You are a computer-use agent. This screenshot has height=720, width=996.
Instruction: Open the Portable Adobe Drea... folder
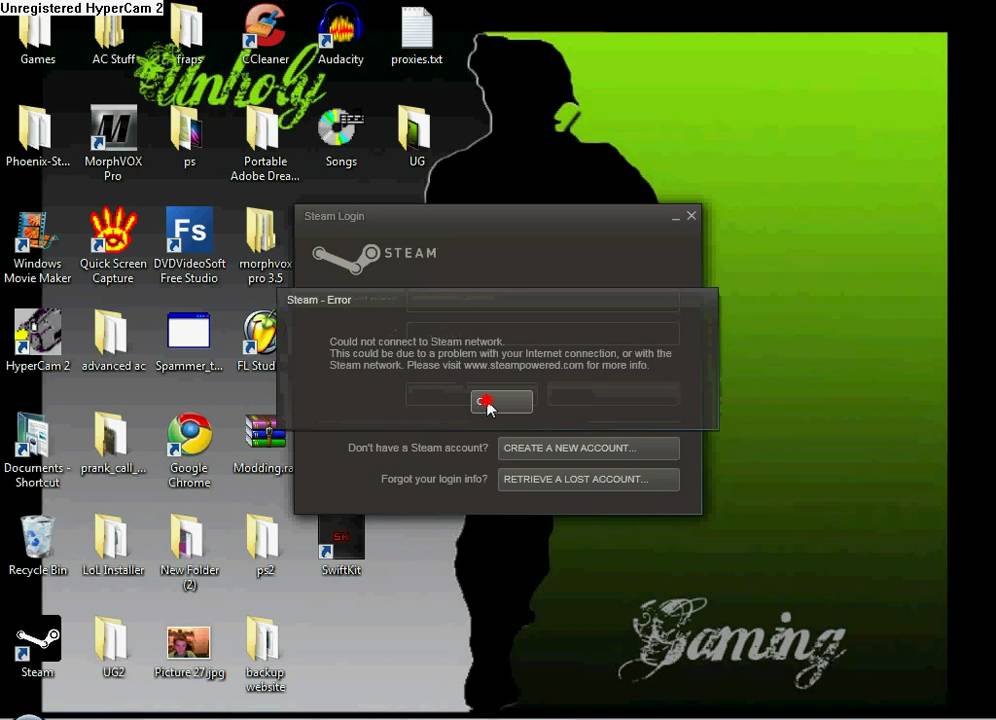click(265, 143)
